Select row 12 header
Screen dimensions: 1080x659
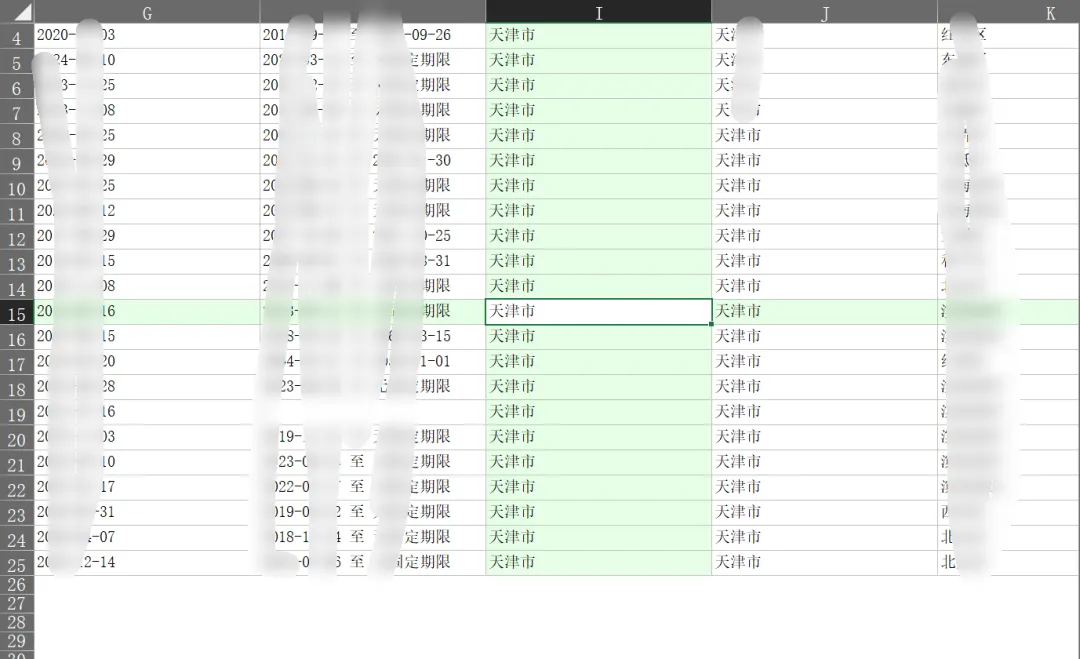click(x=17, y=237)
